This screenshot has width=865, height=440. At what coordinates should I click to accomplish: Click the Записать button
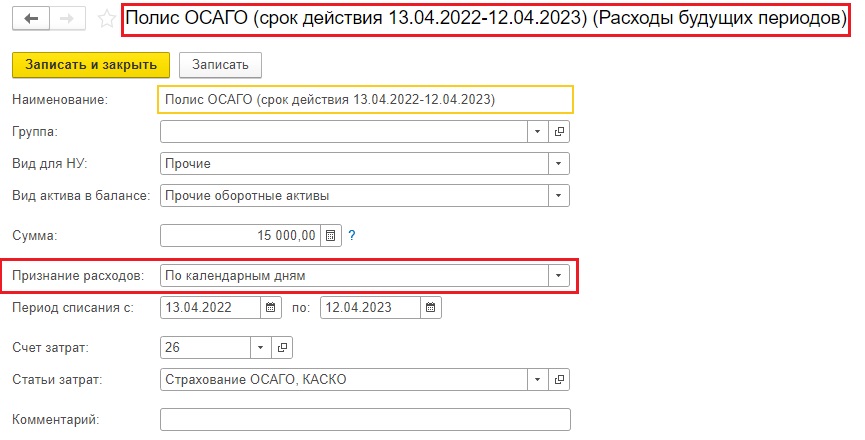220,65
